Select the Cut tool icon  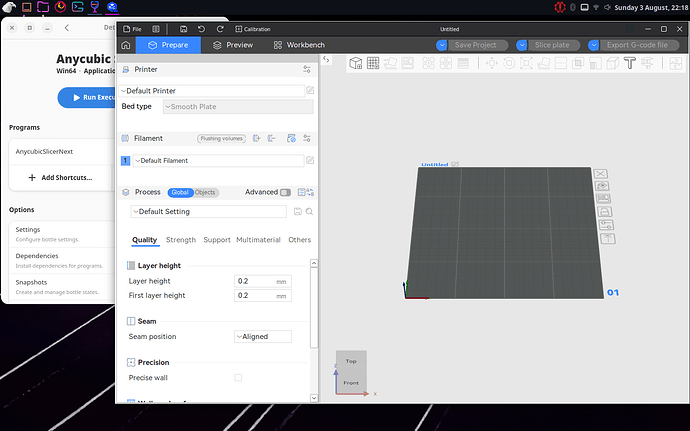click(x=561, y=63)
